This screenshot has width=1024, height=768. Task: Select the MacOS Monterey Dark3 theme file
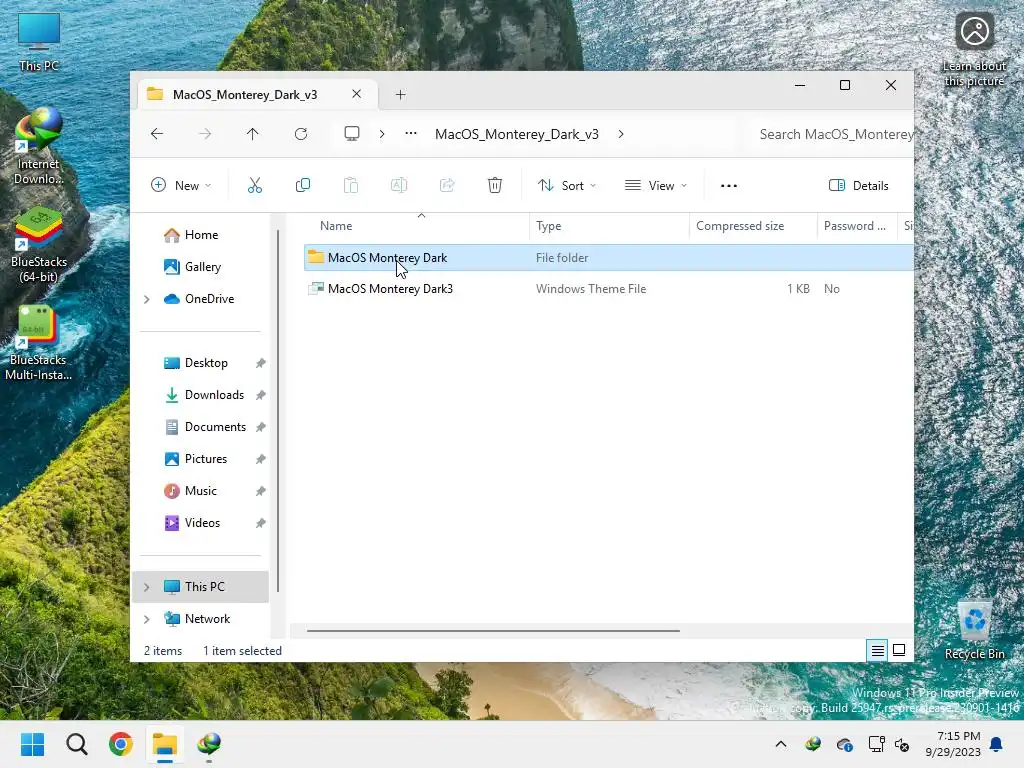click(x=609, y=289)
